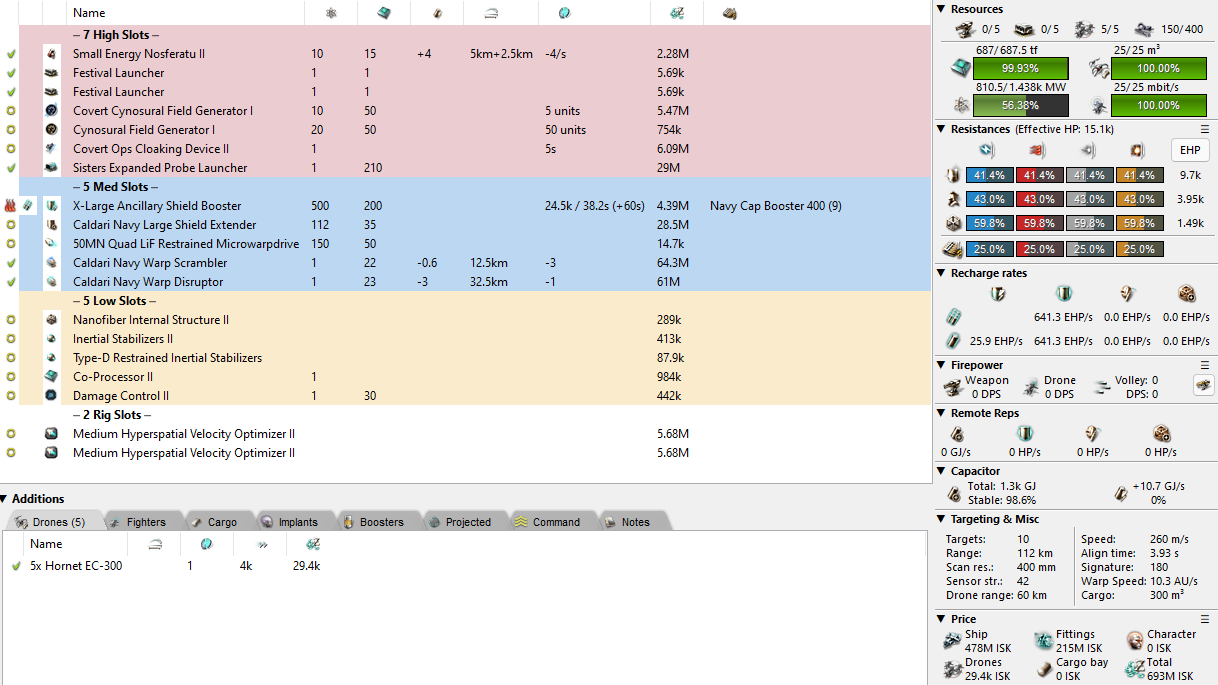This screenshot has height=685, width=1218.
Task: Open the Implants tab
Action: tap(289, 522)
